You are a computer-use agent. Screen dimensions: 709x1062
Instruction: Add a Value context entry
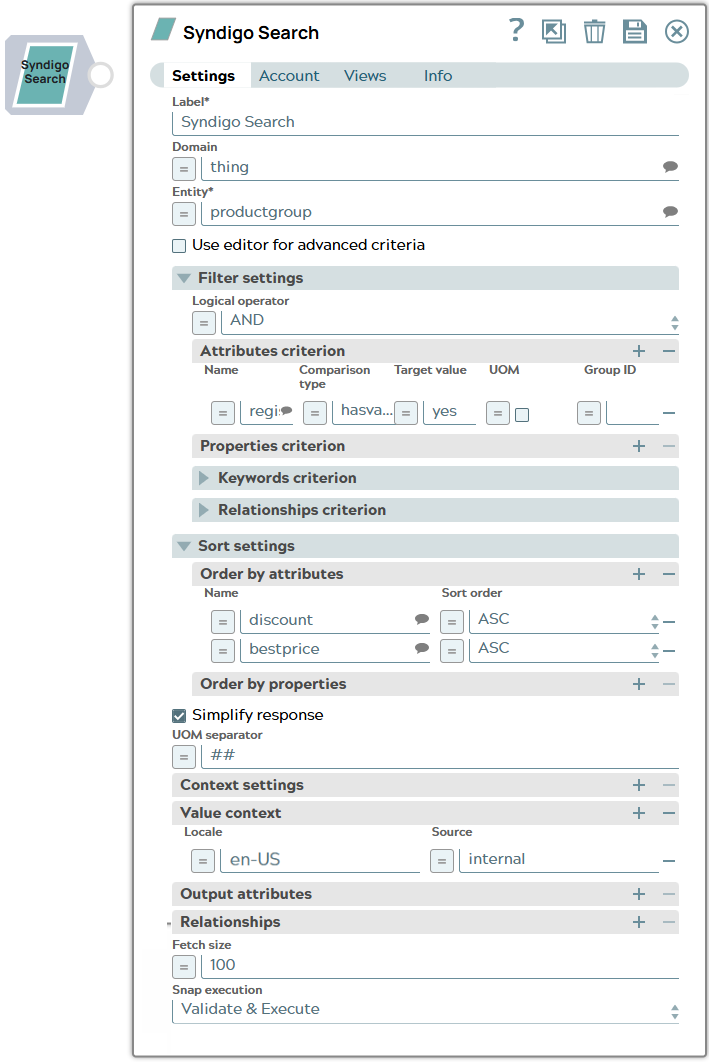[639, 813]
